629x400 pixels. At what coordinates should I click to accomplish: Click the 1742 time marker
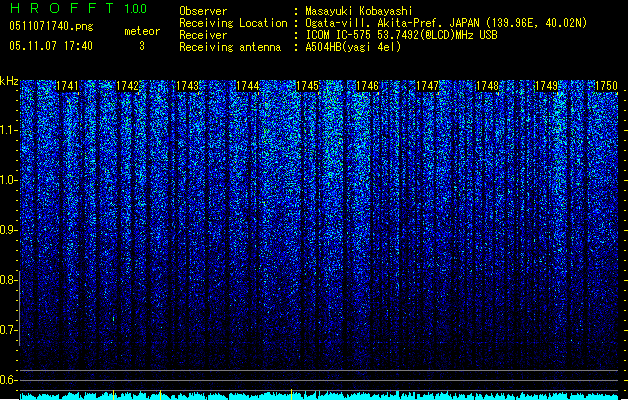coord(128,86)
